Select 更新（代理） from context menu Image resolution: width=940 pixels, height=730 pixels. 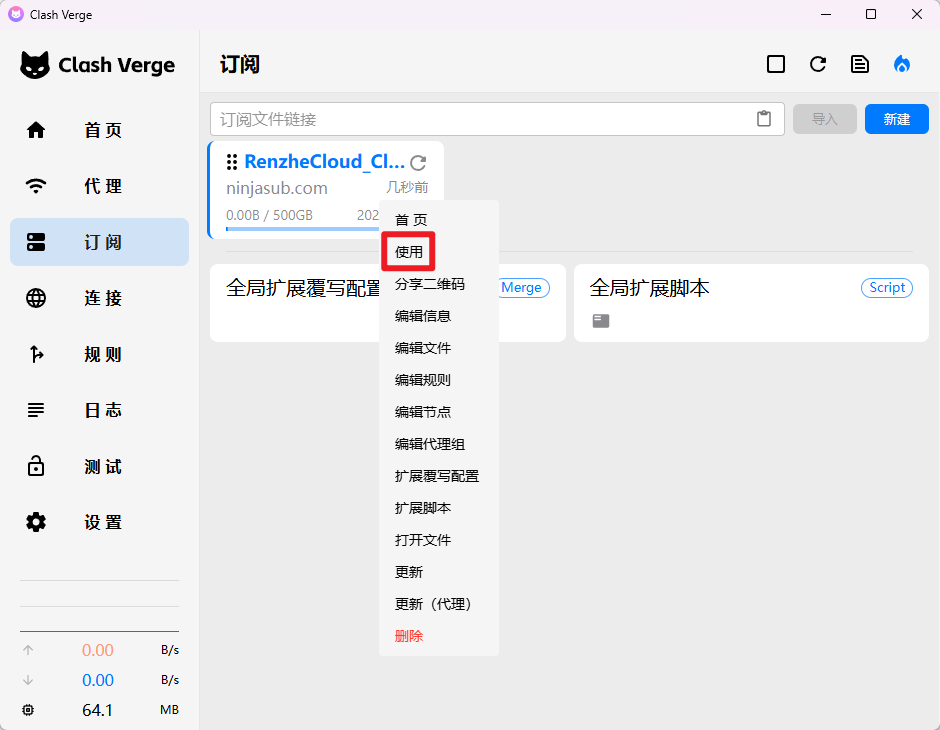coord(439,604)
